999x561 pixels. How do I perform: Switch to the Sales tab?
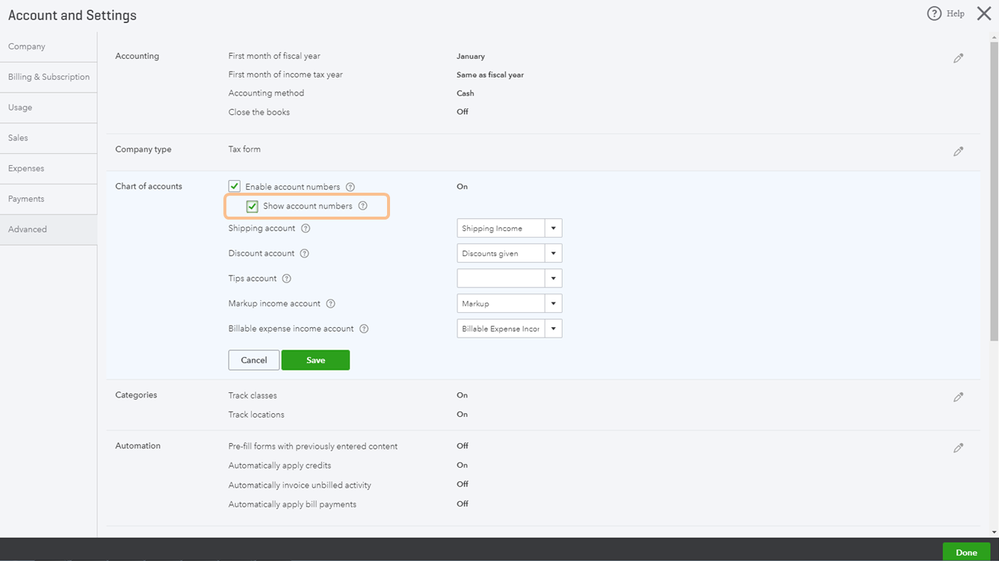pyautogui.click(x=48, y=138)
